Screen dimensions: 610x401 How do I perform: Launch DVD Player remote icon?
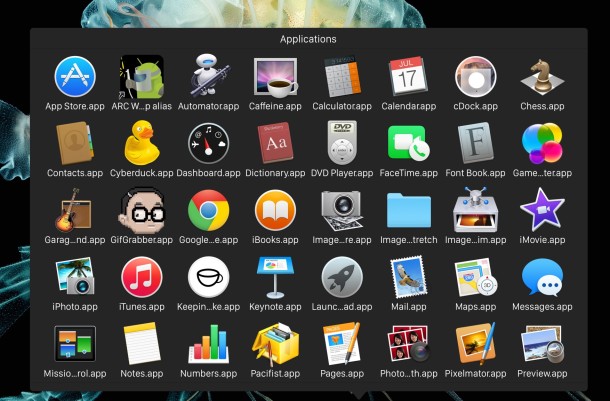tap(342, 143)
